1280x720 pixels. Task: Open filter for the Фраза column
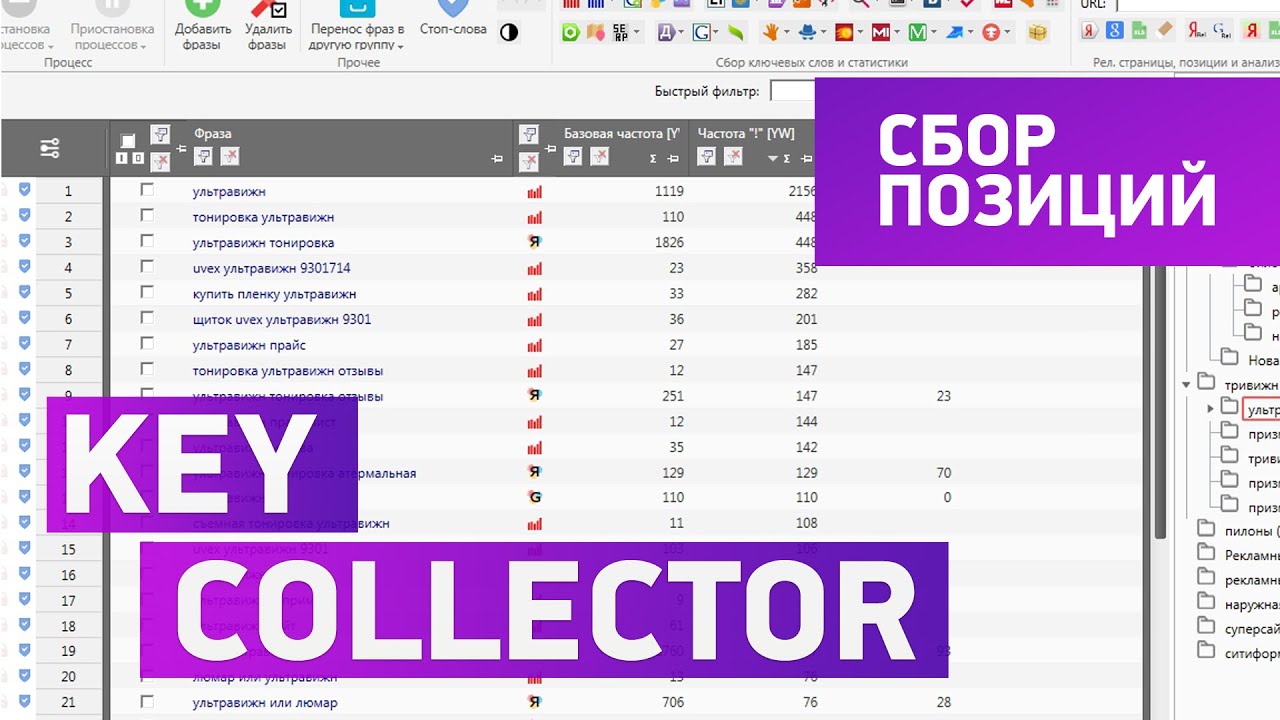pos(203,156)
